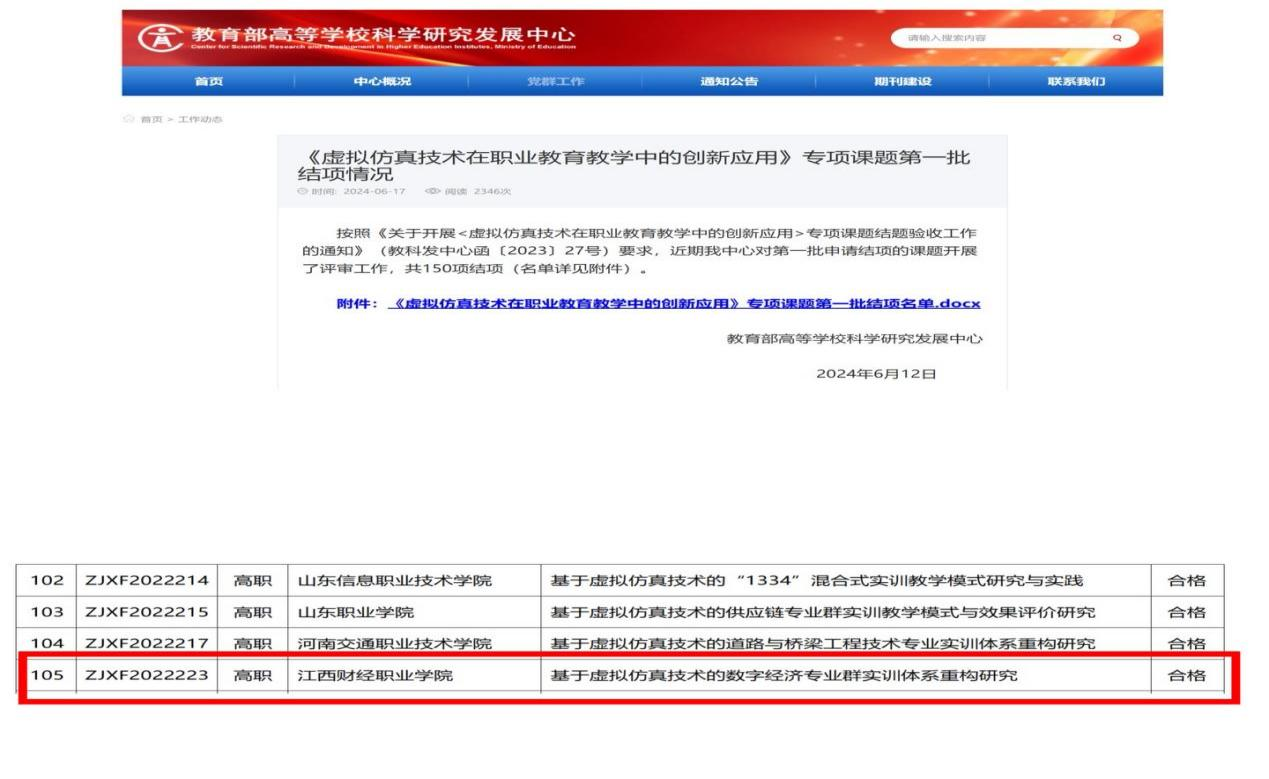Click the table cell ZJXF2022214
The height and width of the screenshot is (779, 1269).
tap(147, 580)
